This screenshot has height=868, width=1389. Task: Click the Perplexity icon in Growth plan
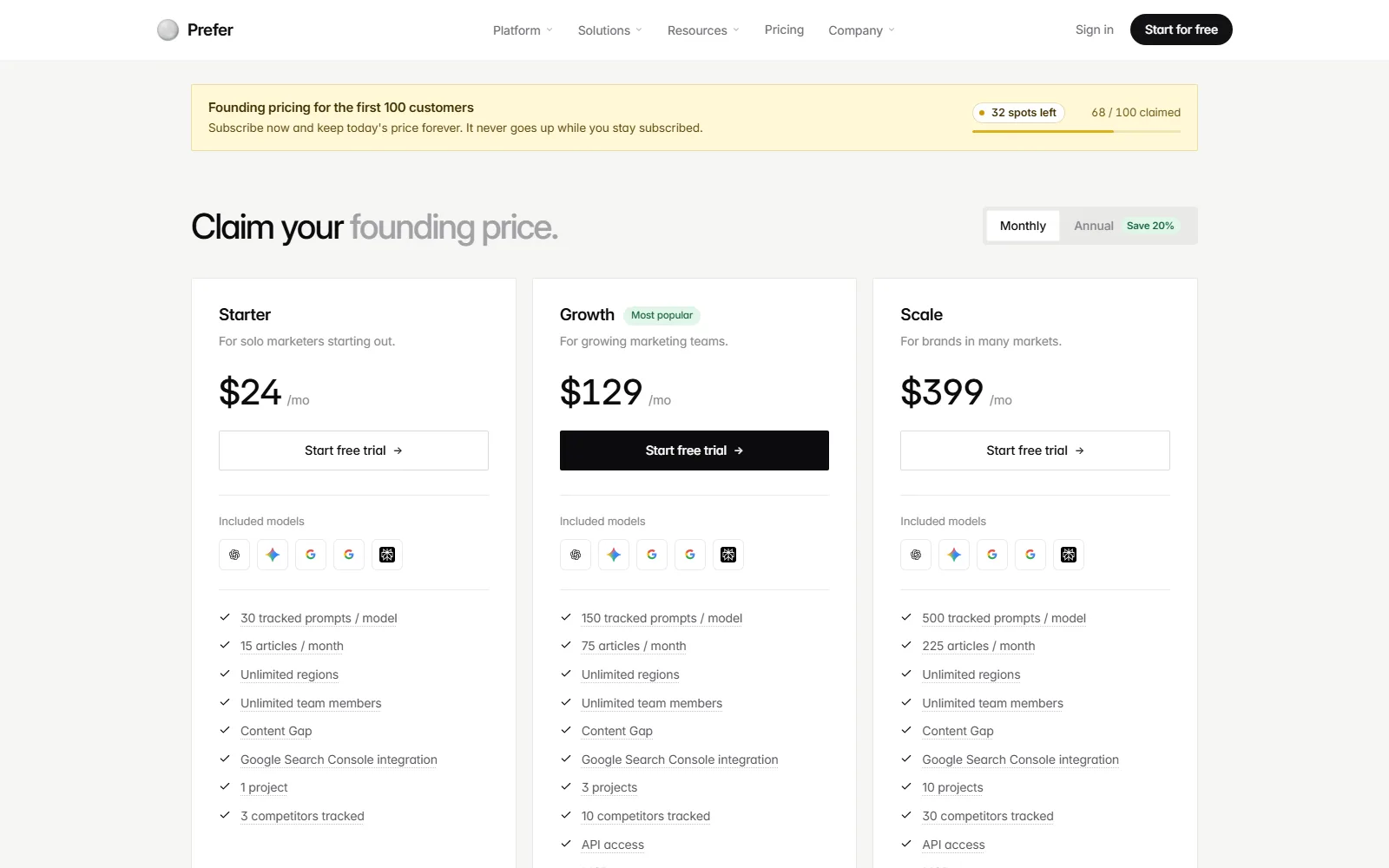(728, 555)
